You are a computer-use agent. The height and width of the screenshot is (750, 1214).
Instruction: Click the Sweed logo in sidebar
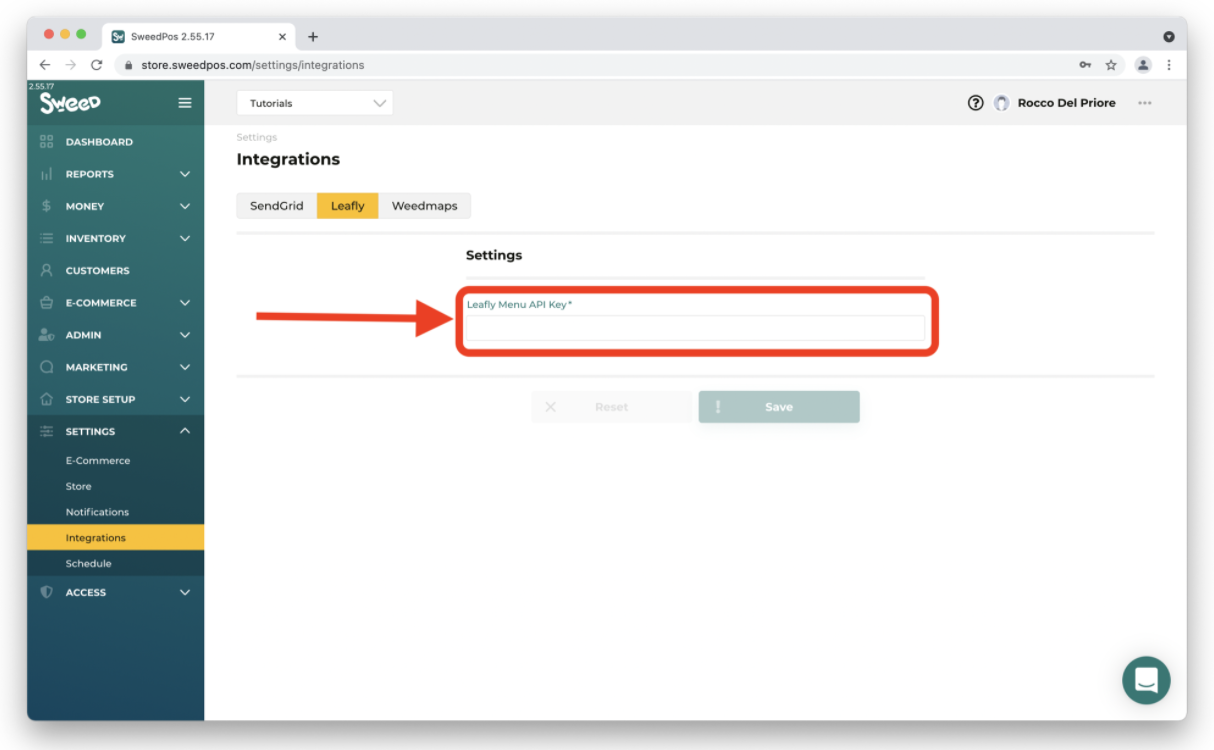(70, 103)
